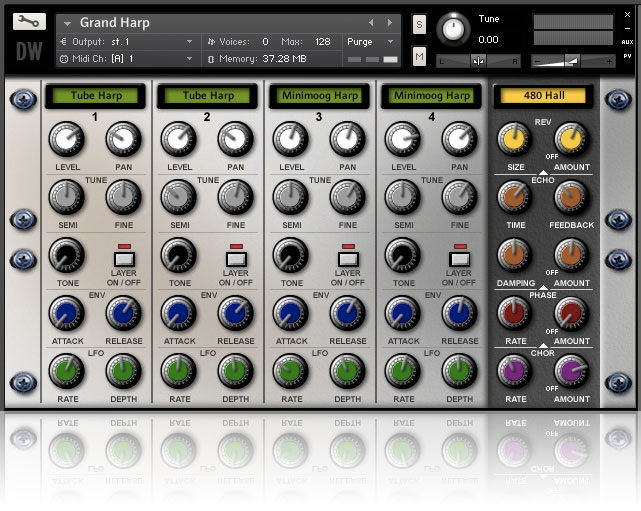641x511 pixels.
Task: Mute the instrument with the M button
Action: (x=419, y=57)
